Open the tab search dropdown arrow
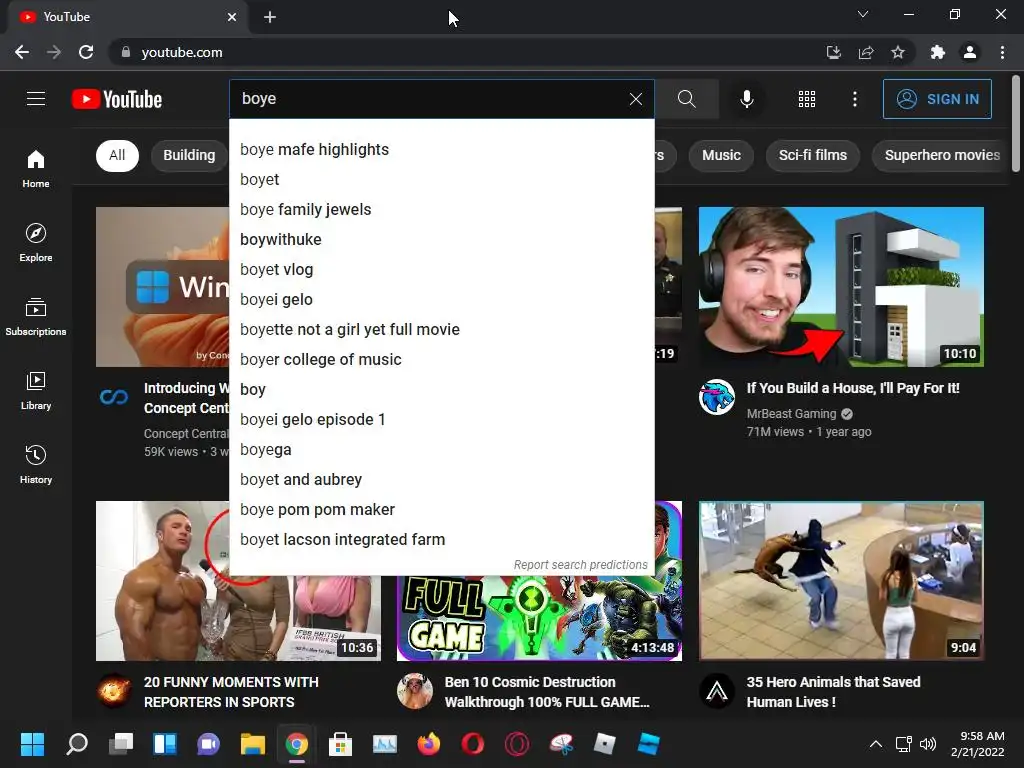Viewport: 1024px width, 768px height. (863, 14)
